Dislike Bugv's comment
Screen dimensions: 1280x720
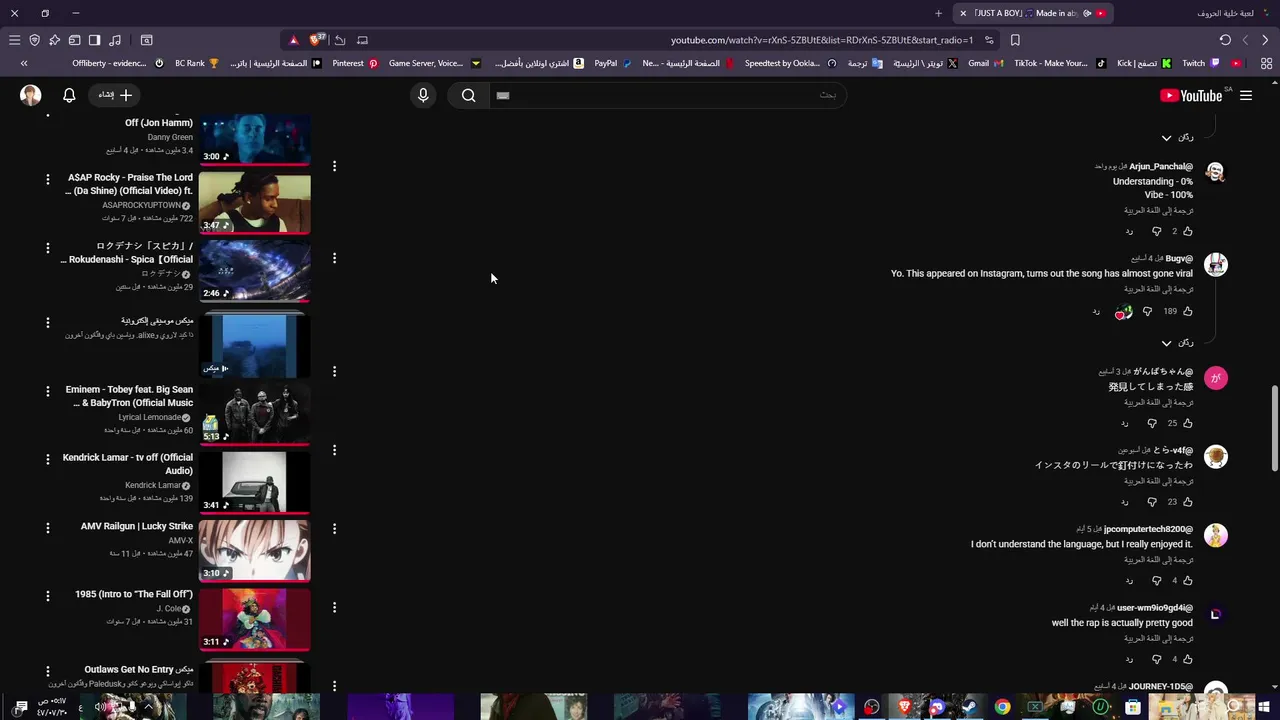[x=1147, y=311]
